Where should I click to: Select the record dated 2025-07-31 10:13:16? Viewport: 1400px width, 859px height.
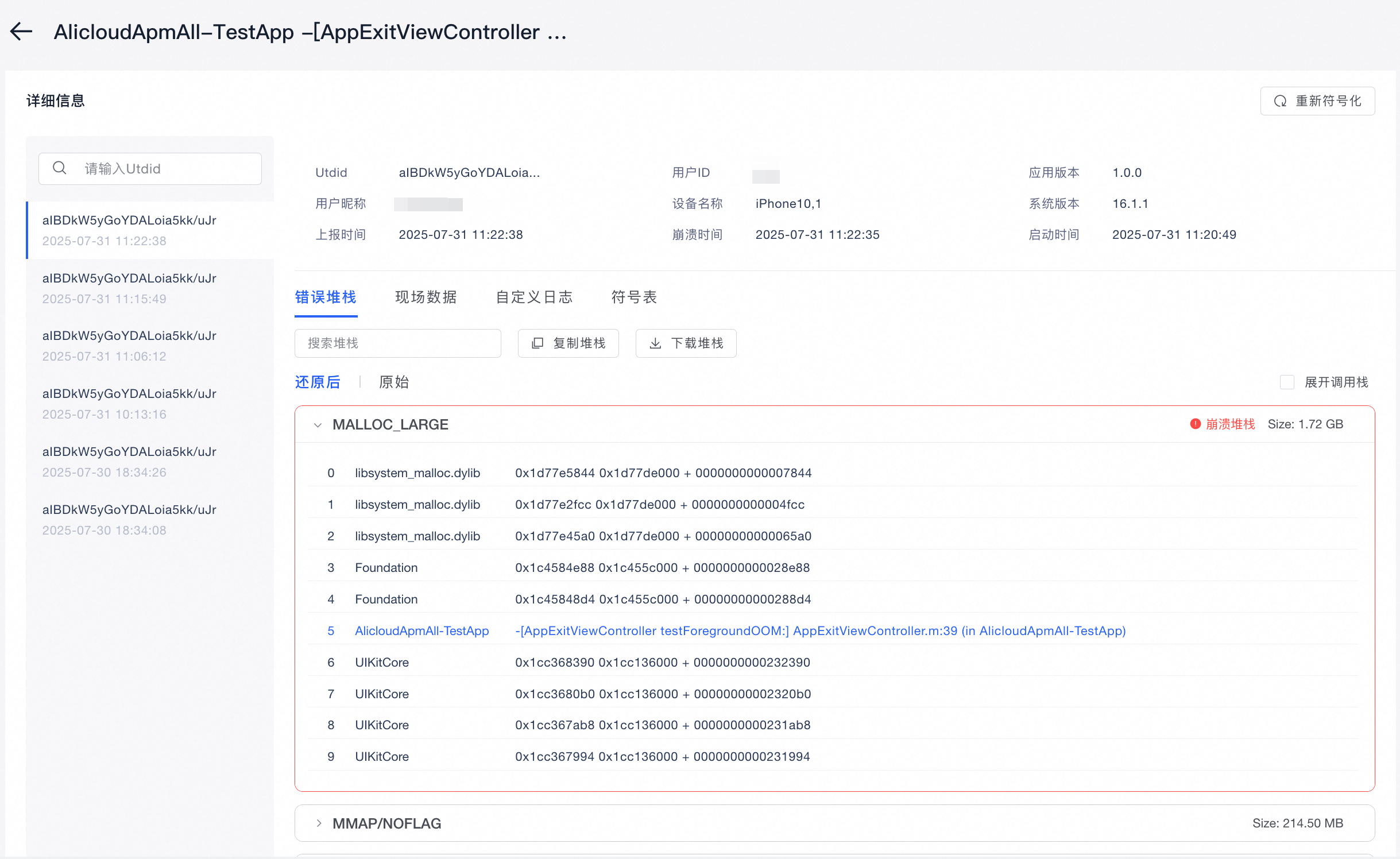point(150,404)
